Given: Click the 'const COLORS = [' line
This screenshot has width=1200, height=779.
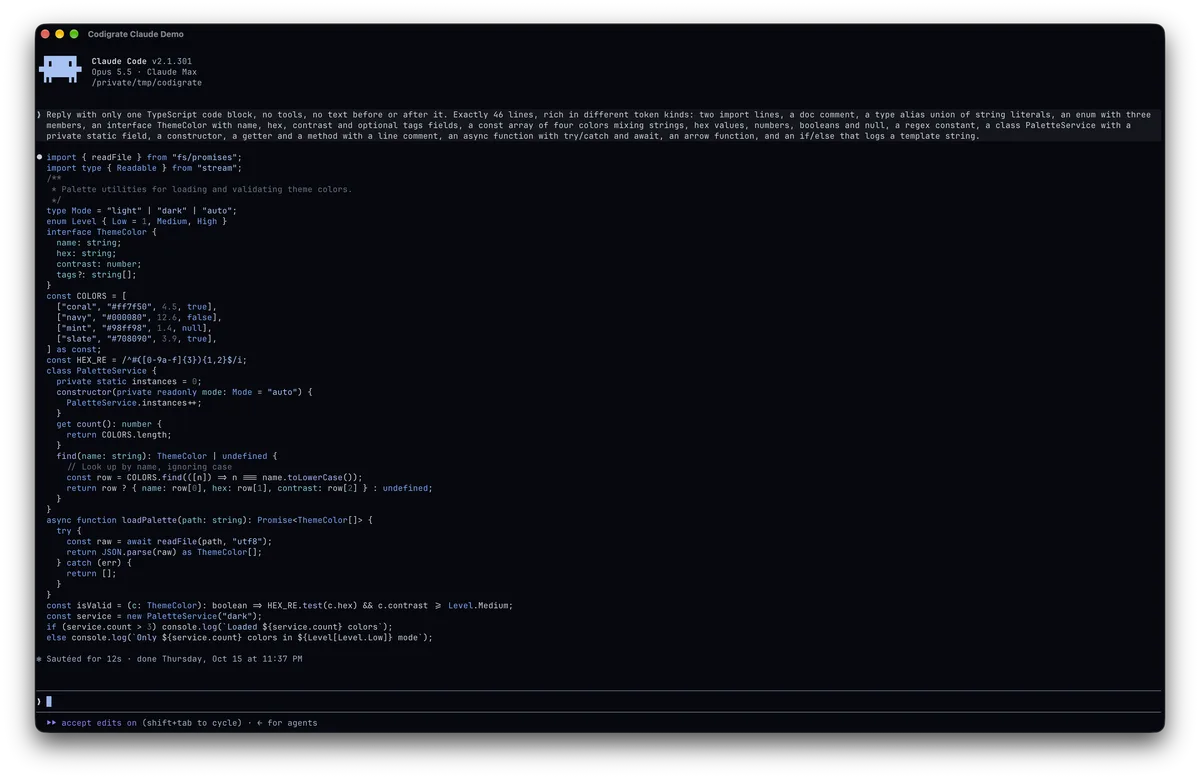Looking at the screenshot, I should pos(87,296).
